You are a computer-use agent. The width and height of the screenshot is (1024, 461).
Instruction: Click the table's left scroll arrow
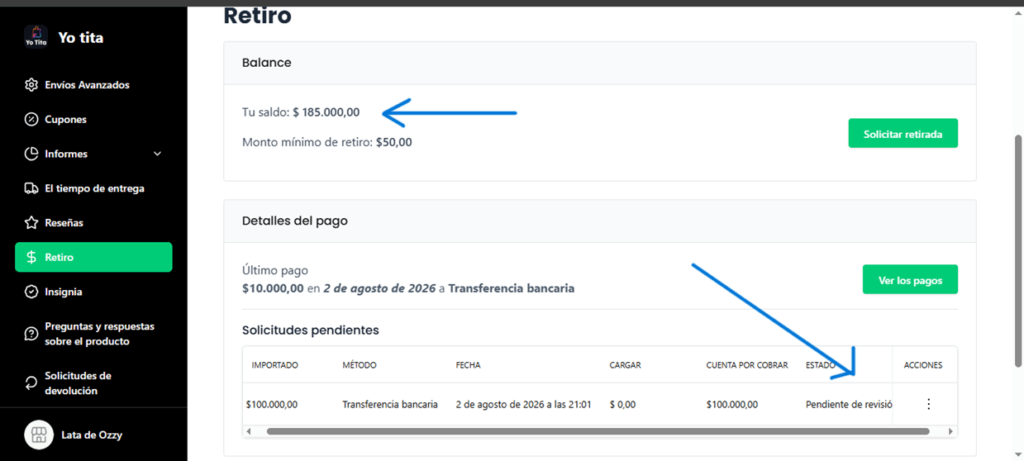click(249, 432)
